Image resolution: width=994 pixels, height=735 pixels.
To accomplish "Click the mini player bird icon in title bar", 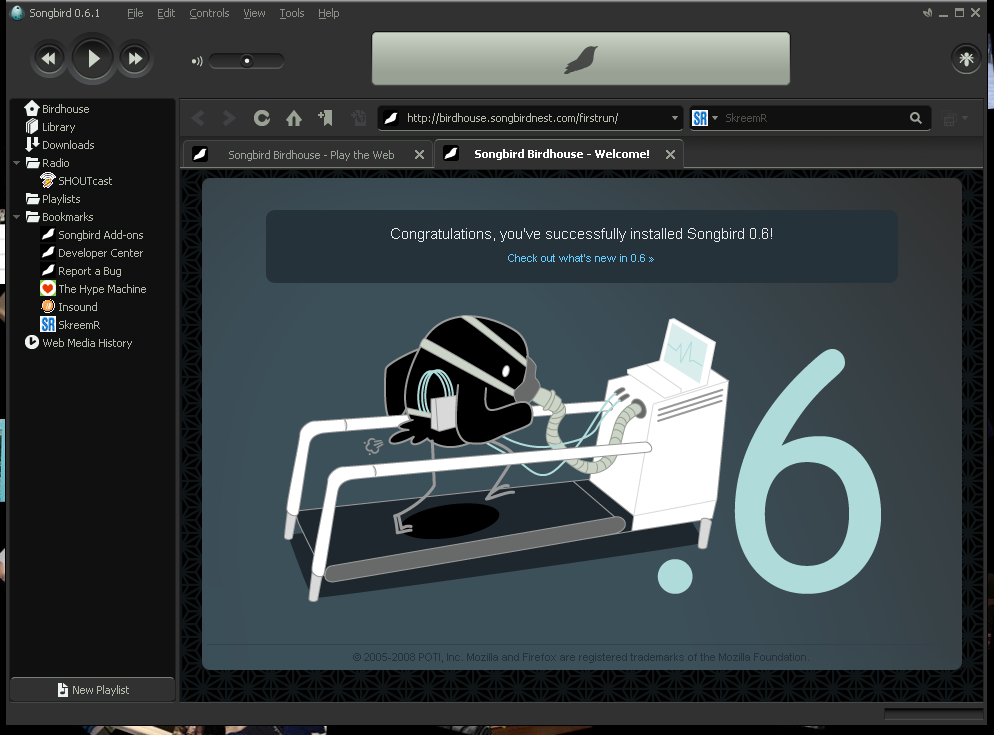I will tap(927, 13).
